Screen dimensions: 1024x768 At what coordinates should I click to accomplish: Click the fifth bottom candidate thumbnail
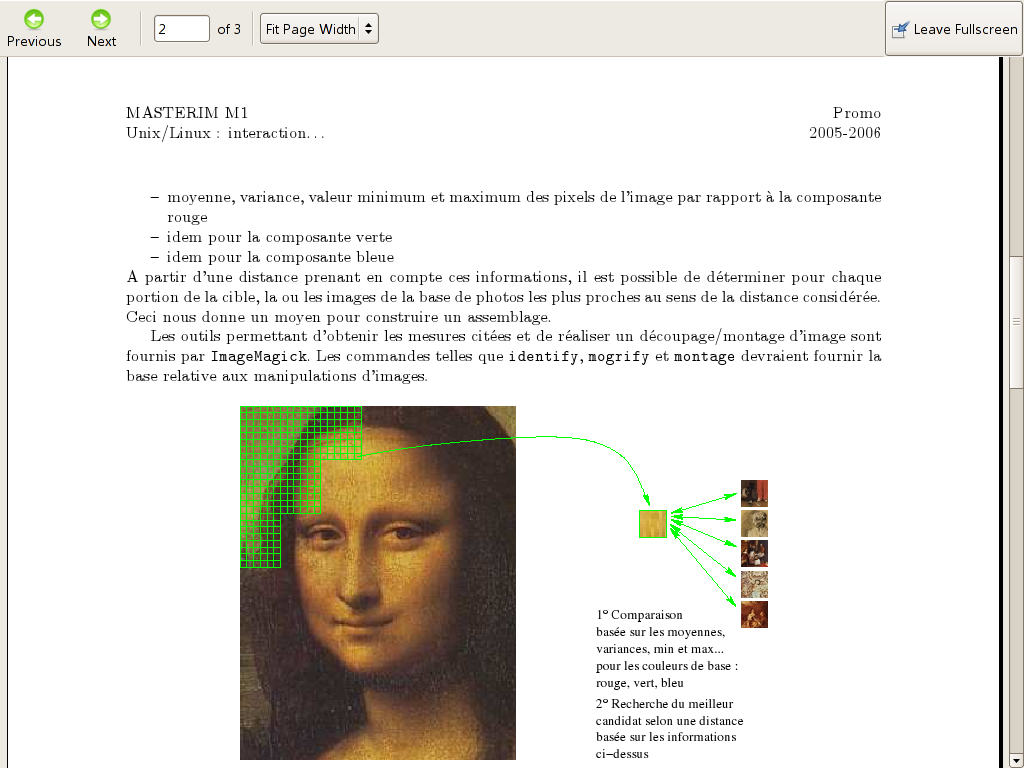(754, 615)
